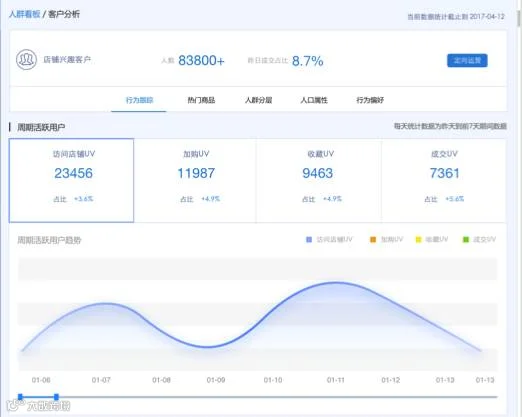Switch to the 热门商品 tab
Viewport: 522px width, 417px height.
[201, 100]
